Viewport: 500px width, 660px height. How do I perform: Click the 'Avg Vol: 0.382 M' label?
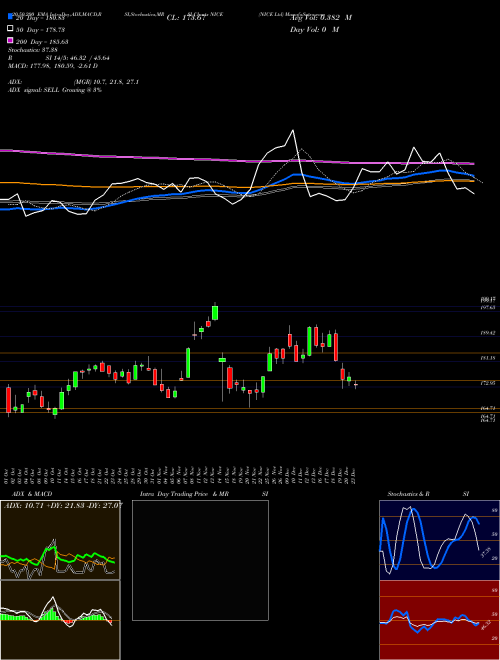tap(320, 18)
